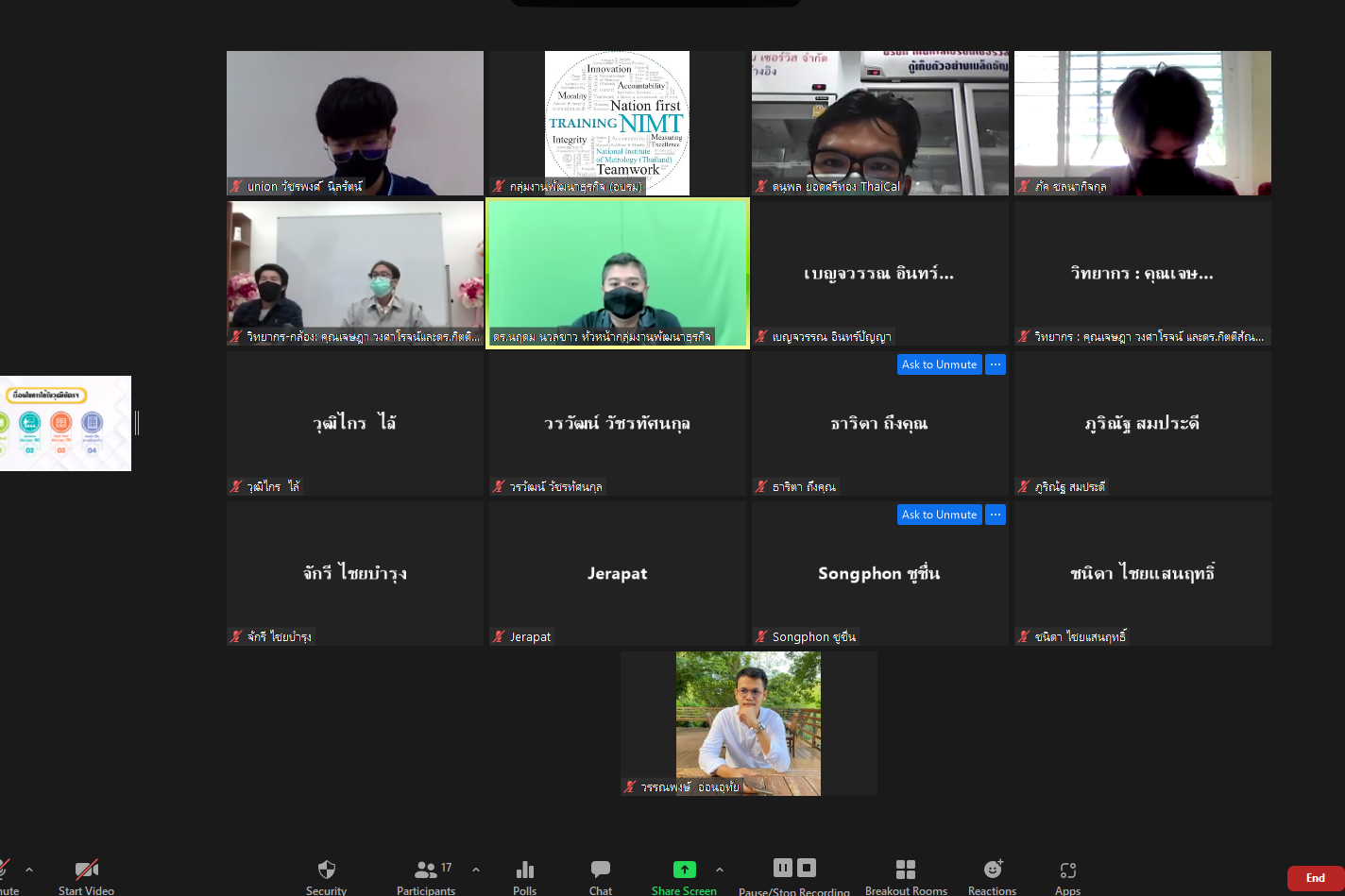Pause the meeting recording
The image size is (1345, 896).
(x=783, y=868)
